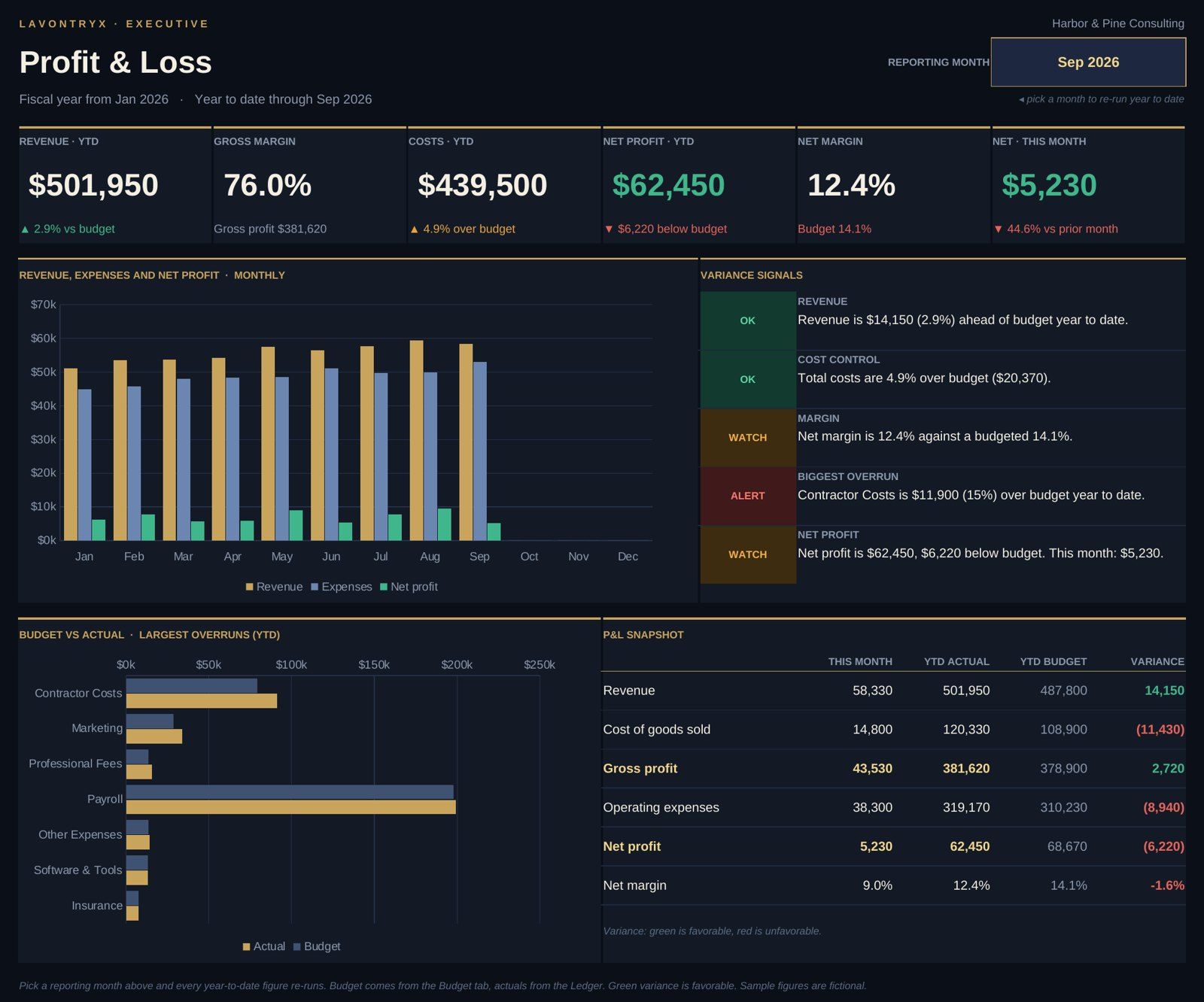This screenshot has height=1002, width=1204.
Task: Click the 'Contractor Costs is $11,900' alert message
Action: (x=971, y=495)
